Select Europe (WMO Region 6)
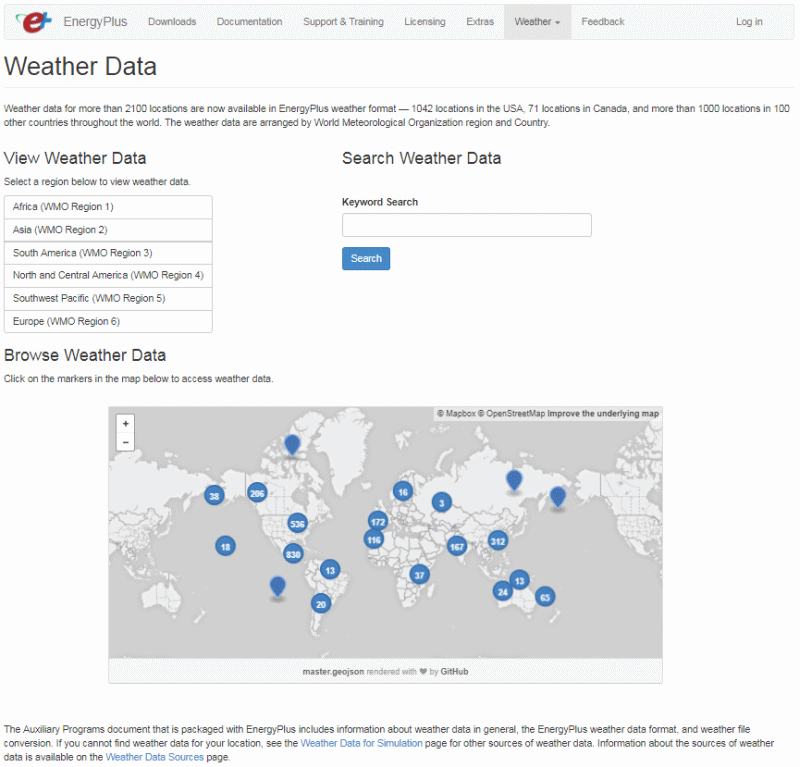 108,320
